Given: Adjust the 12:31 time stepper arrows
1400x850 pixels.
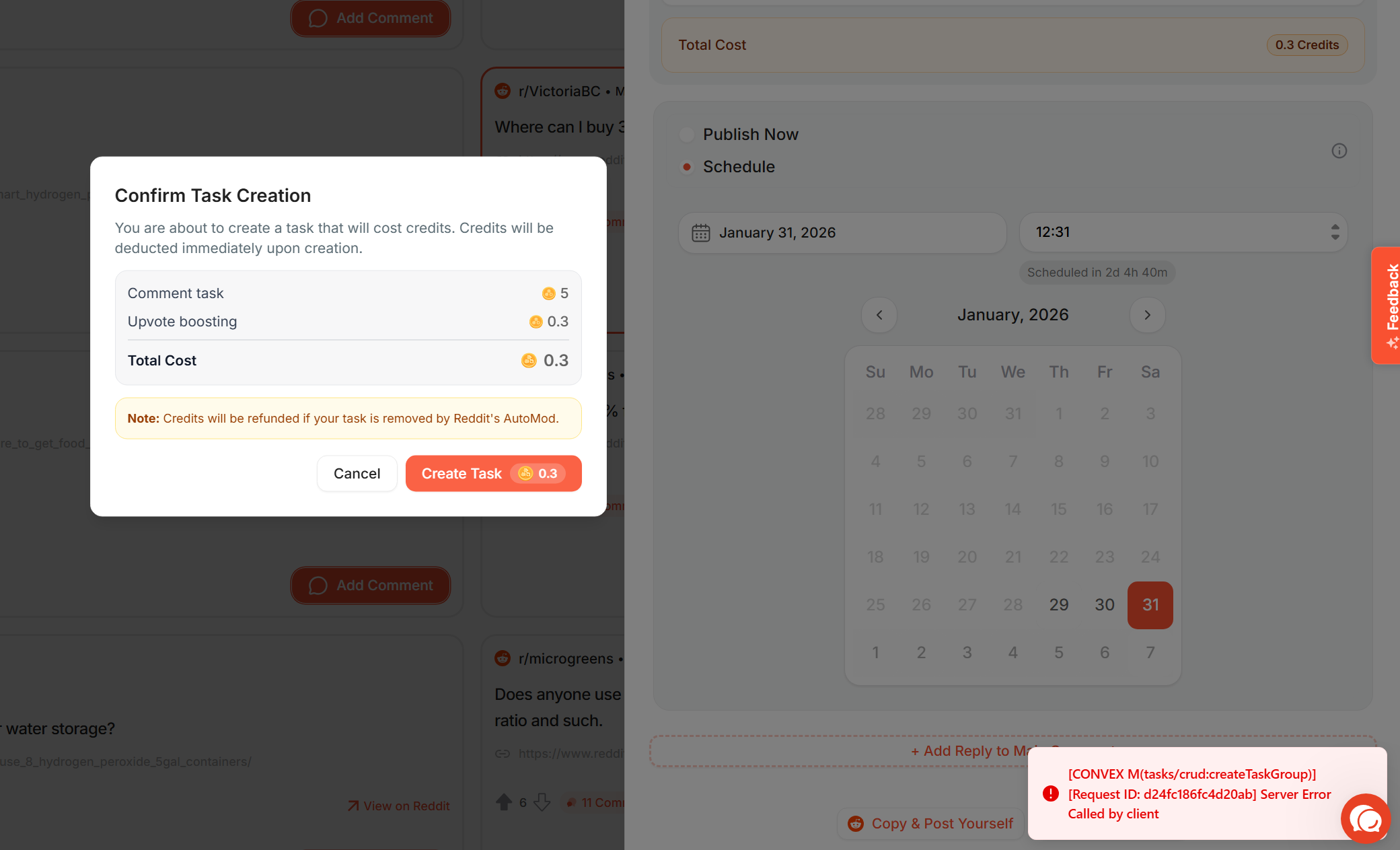Looking at the screenshot, I should (1335, 232).
